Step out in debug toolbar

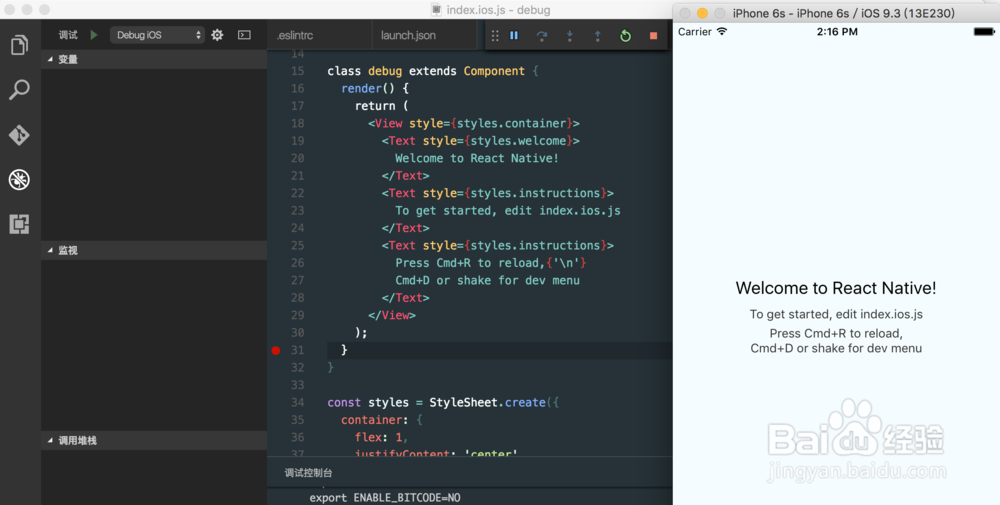(598, 36)
